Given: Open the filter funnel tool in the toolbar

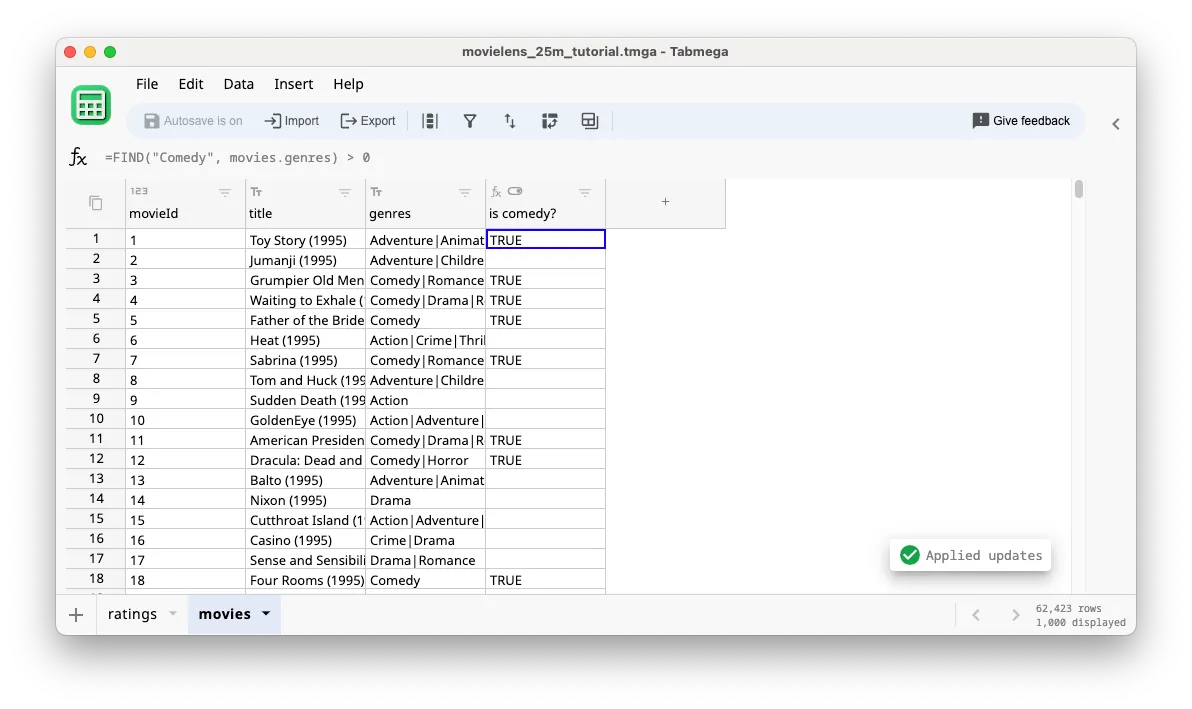Looking at the screenshot, I should click(x=470, y=120).
